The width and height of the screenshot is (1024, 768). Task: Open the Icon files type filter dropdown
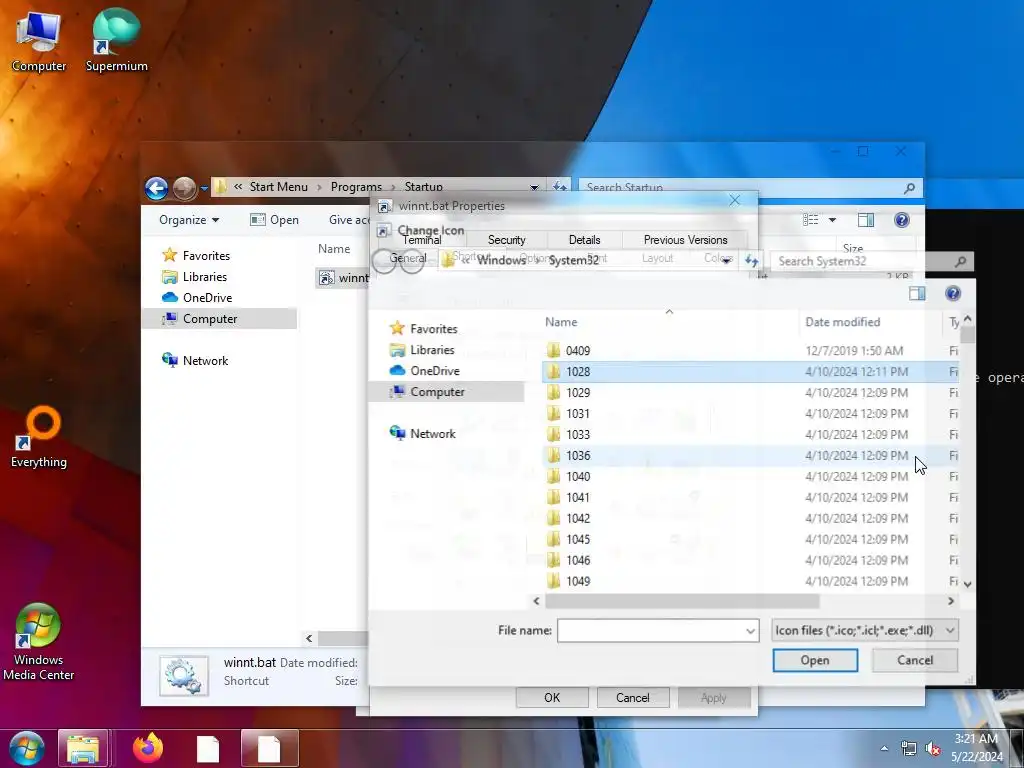coord(865,630)
